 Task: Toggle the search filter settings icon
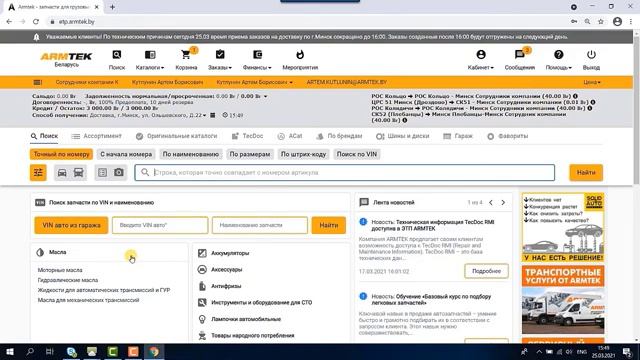pos(38,173)
